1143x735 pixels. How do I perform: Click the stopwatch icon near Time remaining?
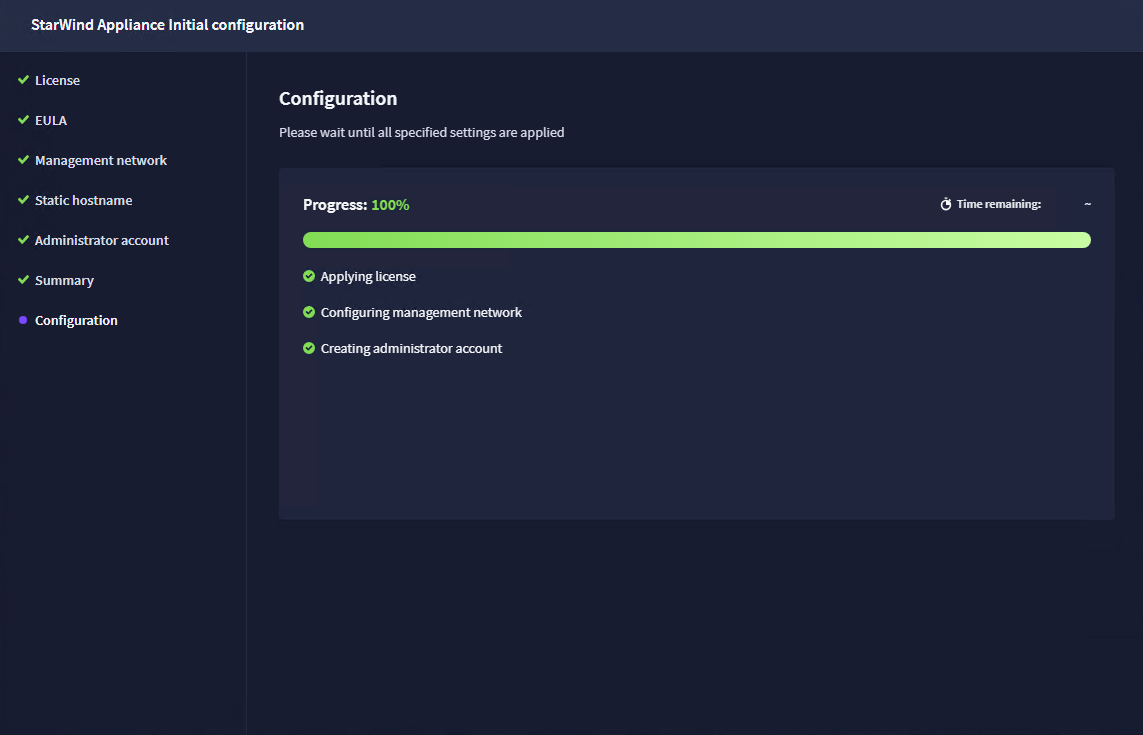945,204
